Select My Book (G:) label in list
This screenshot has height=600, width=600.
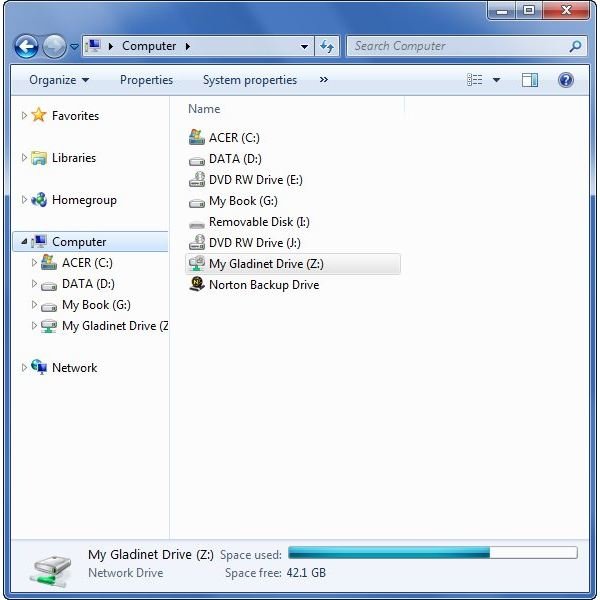click(x=243, y=201)
